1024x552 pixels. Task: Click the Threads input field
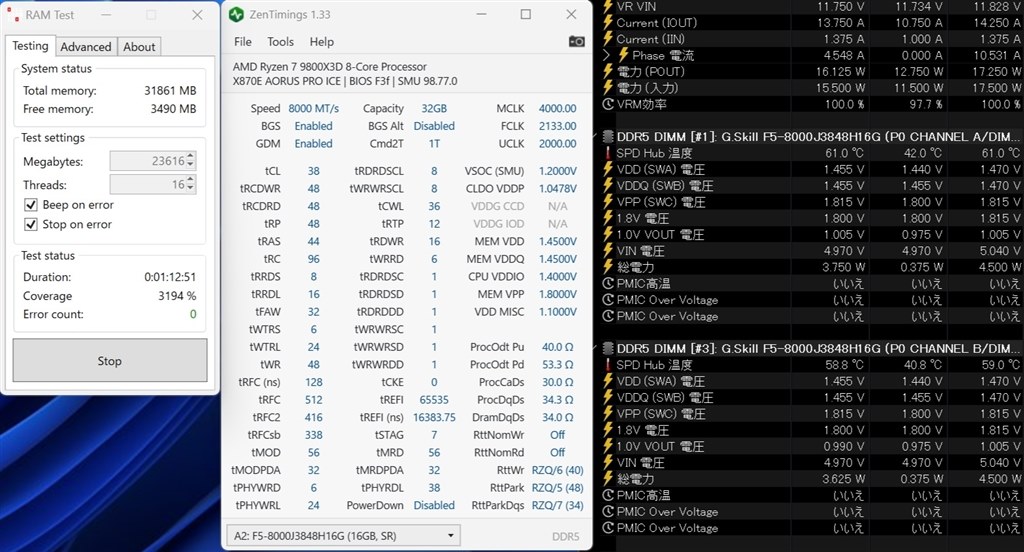coord(148,185)
